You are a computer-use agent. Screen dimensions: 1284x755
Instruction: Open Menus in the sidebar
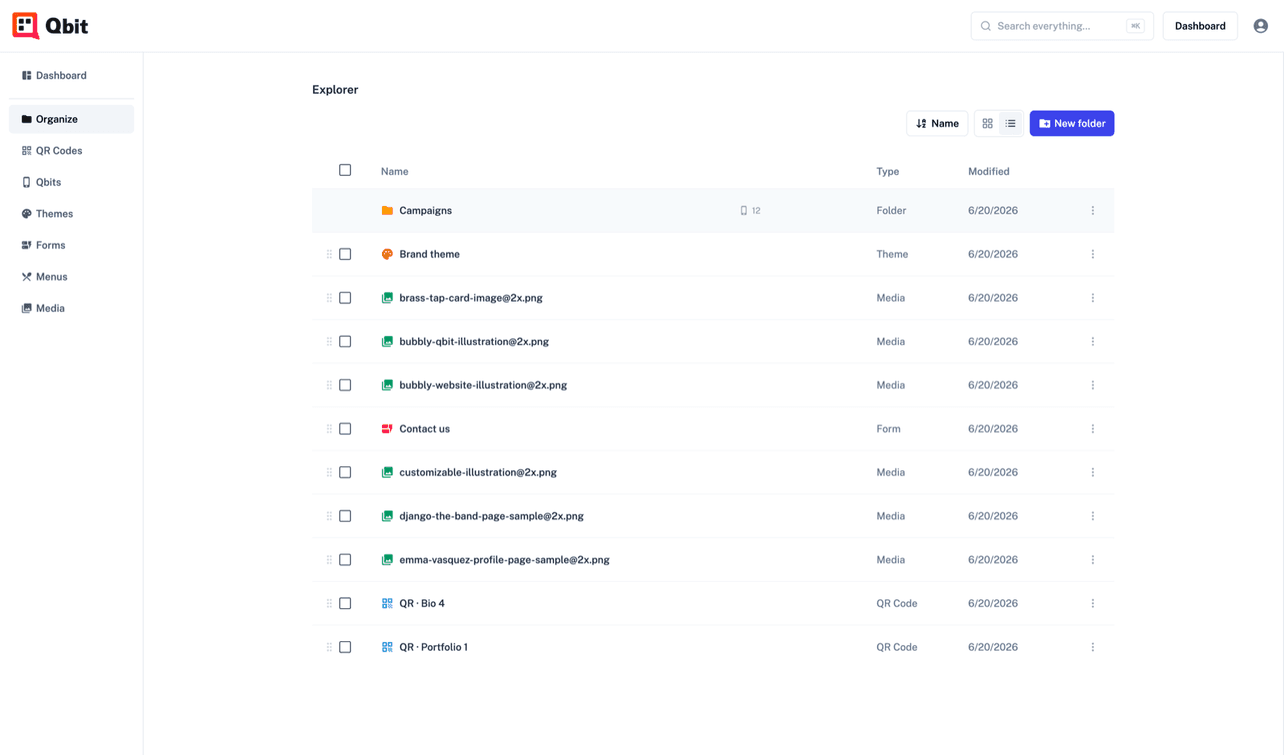(x=71, y=277)
